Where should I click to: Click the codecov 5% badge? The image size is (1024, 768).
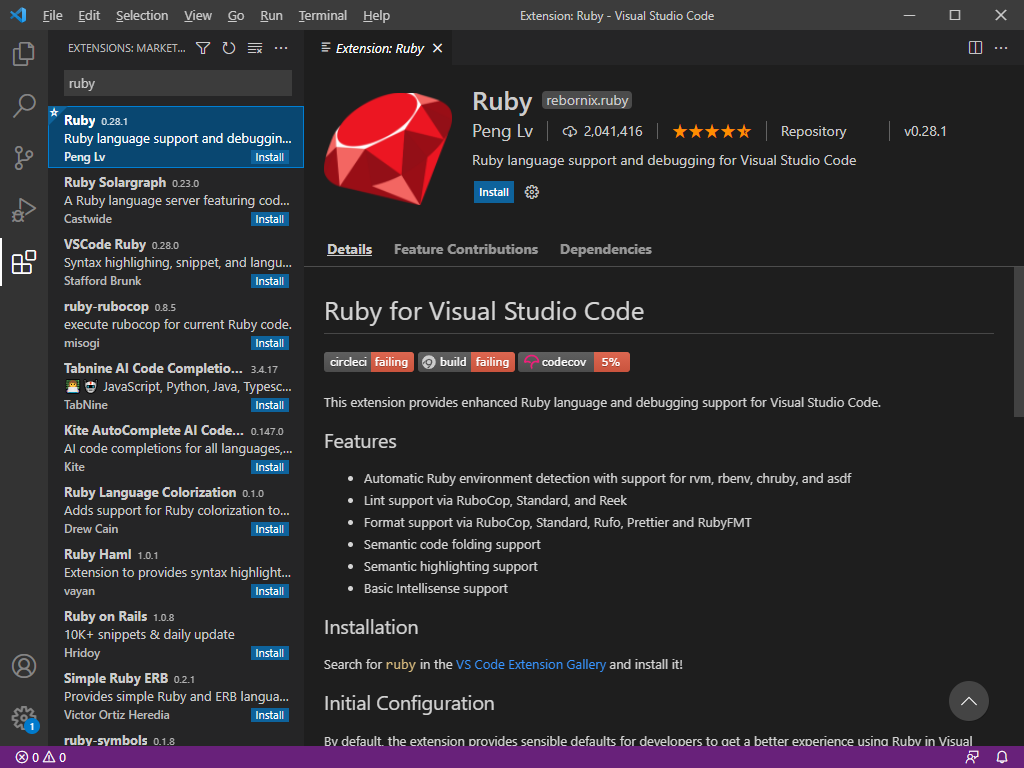point(574,362)
